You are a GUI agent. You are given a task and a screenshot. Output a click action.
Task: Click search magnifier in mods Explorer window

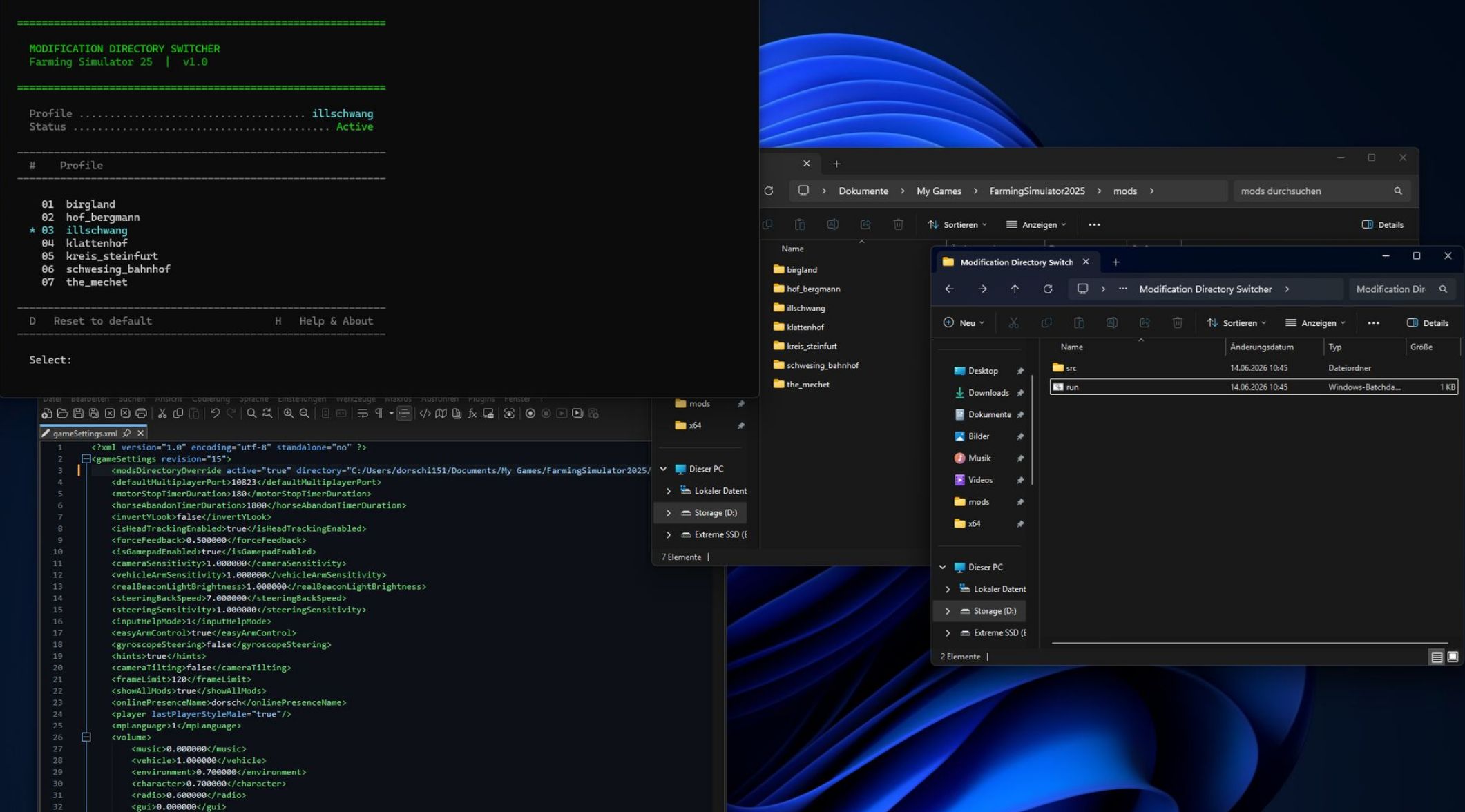coord(1398,191)
